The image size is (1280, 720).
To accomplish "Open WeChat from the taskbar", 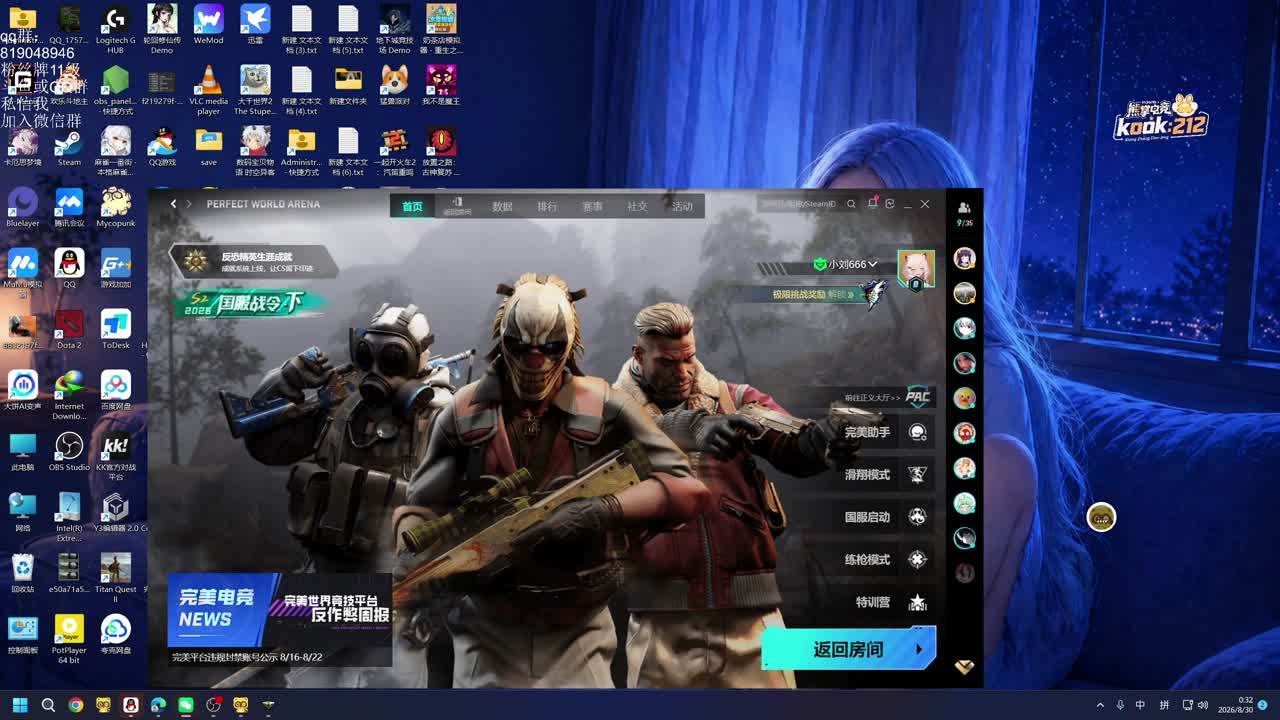I will point(185,705).
